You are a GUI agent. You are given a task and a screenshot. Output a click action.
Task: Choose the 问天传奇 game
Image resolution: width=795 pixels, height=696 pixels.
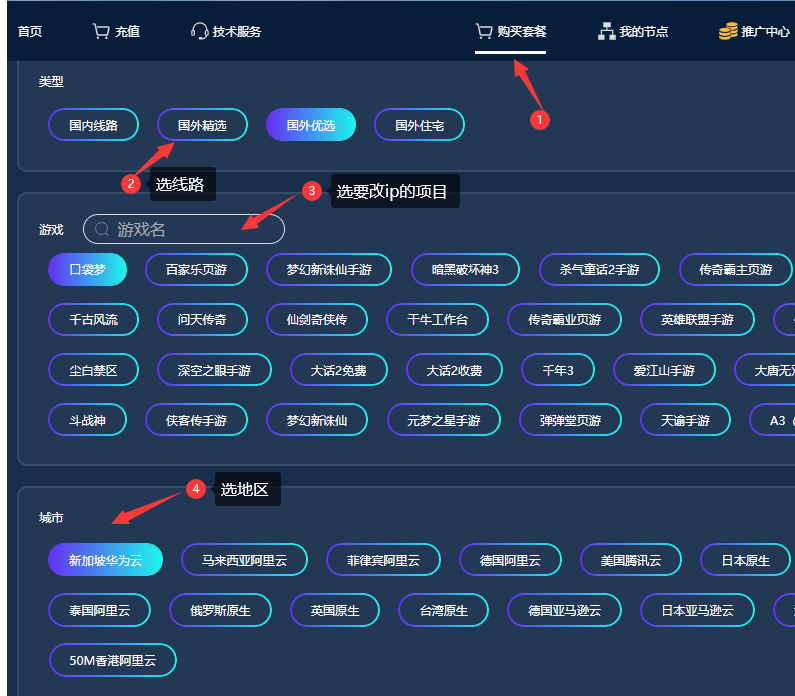(202, 319)
